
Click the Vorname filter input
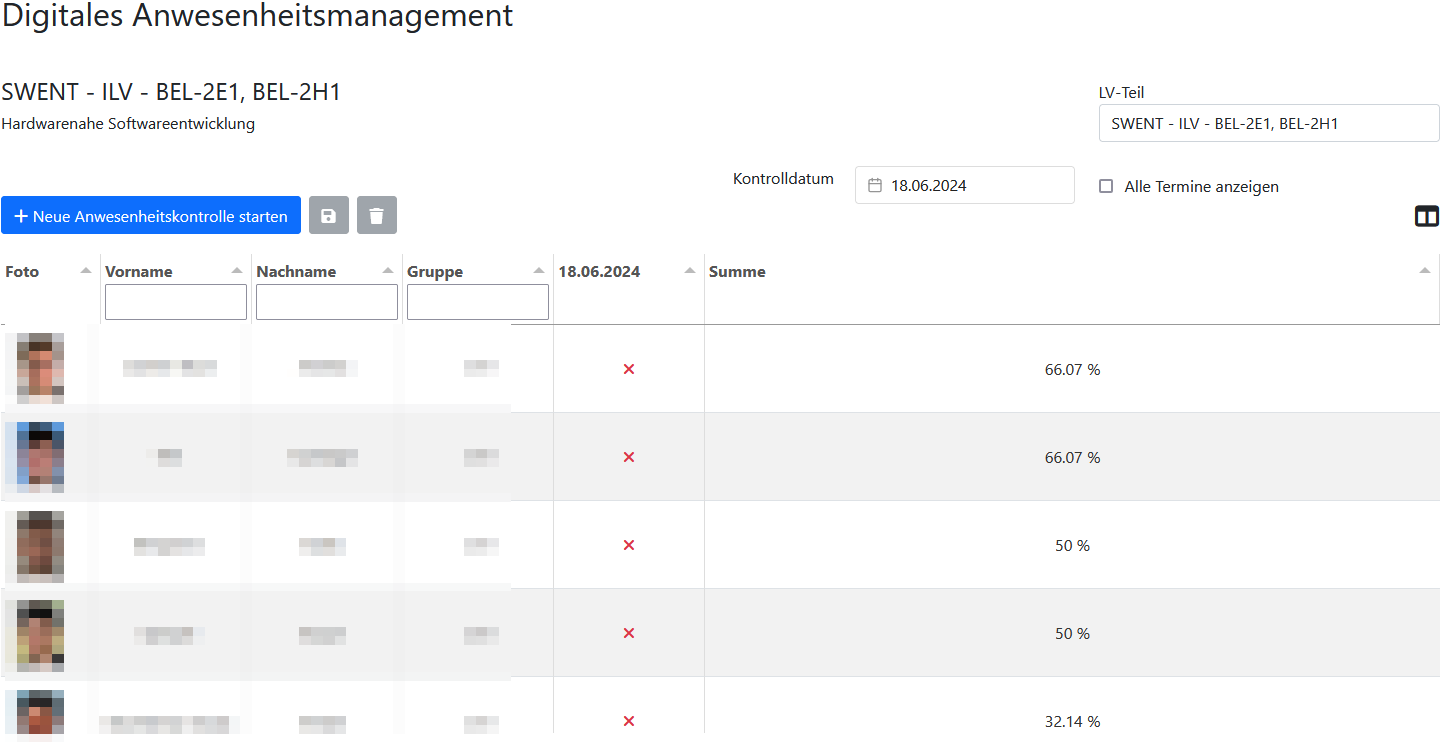click(x=176, y=302)
